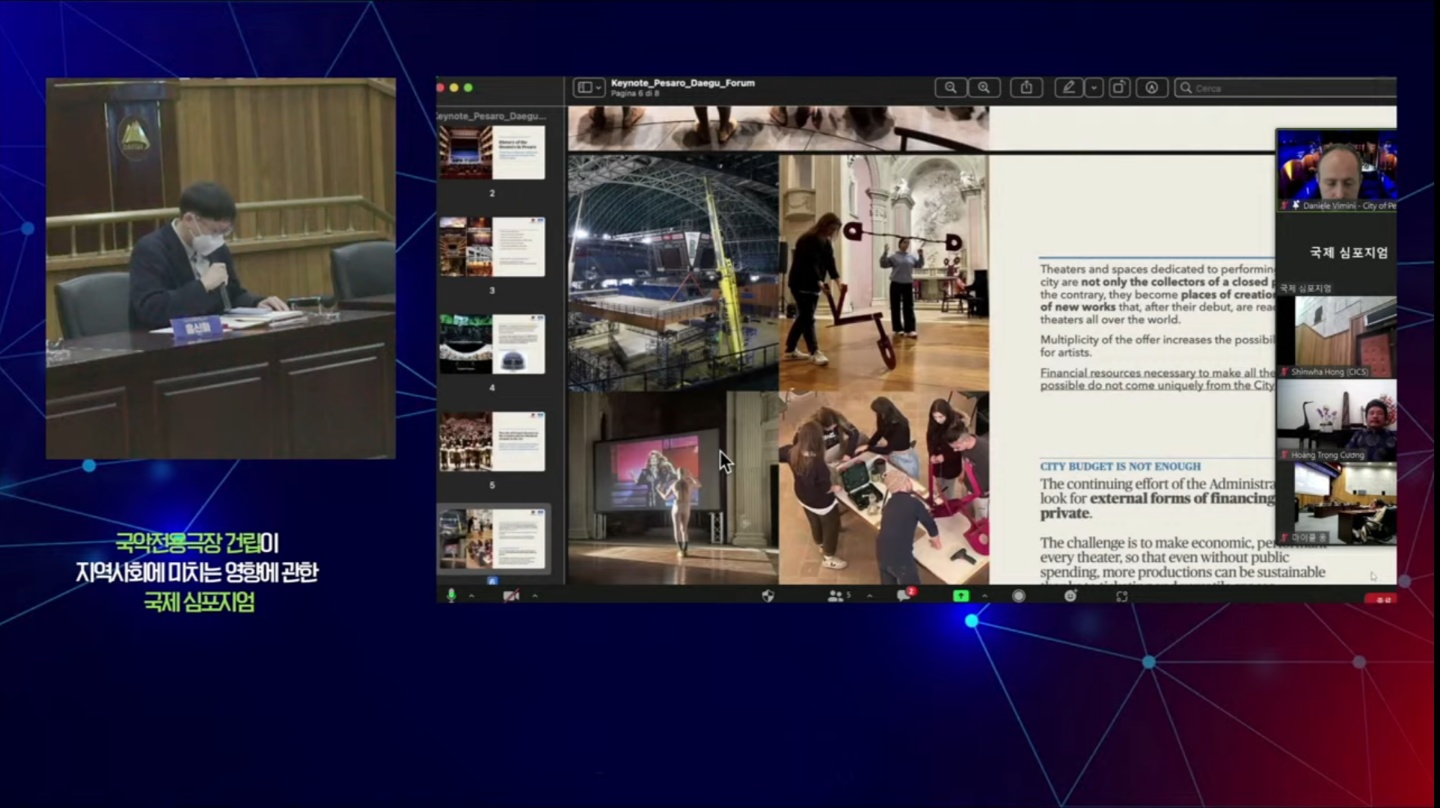Open the Zoom participants panel
The width and height of the screenshot is (1440, 808).
[837, 596]
